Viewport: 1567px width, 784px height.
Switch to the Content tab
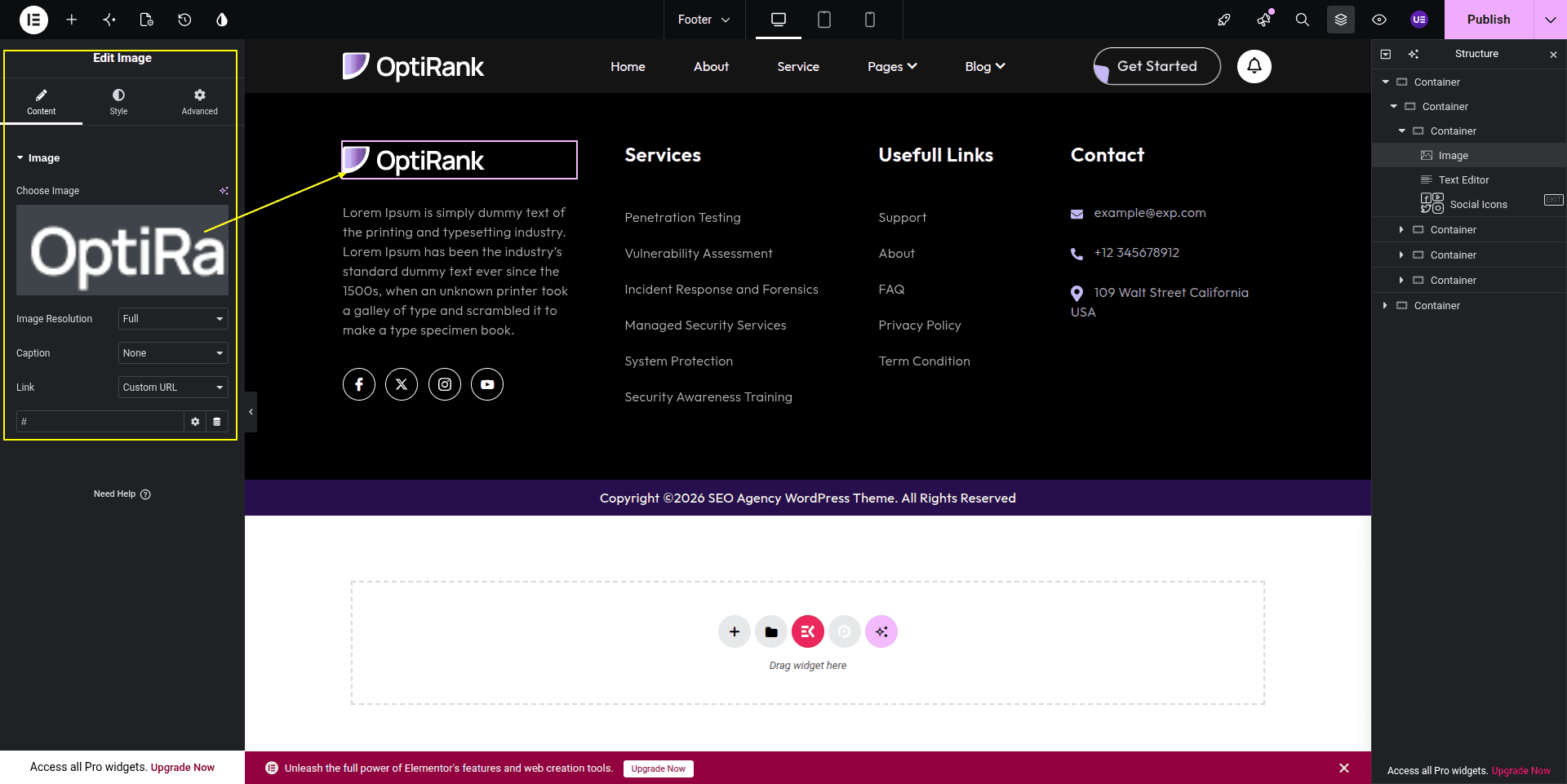pos(42,102)
